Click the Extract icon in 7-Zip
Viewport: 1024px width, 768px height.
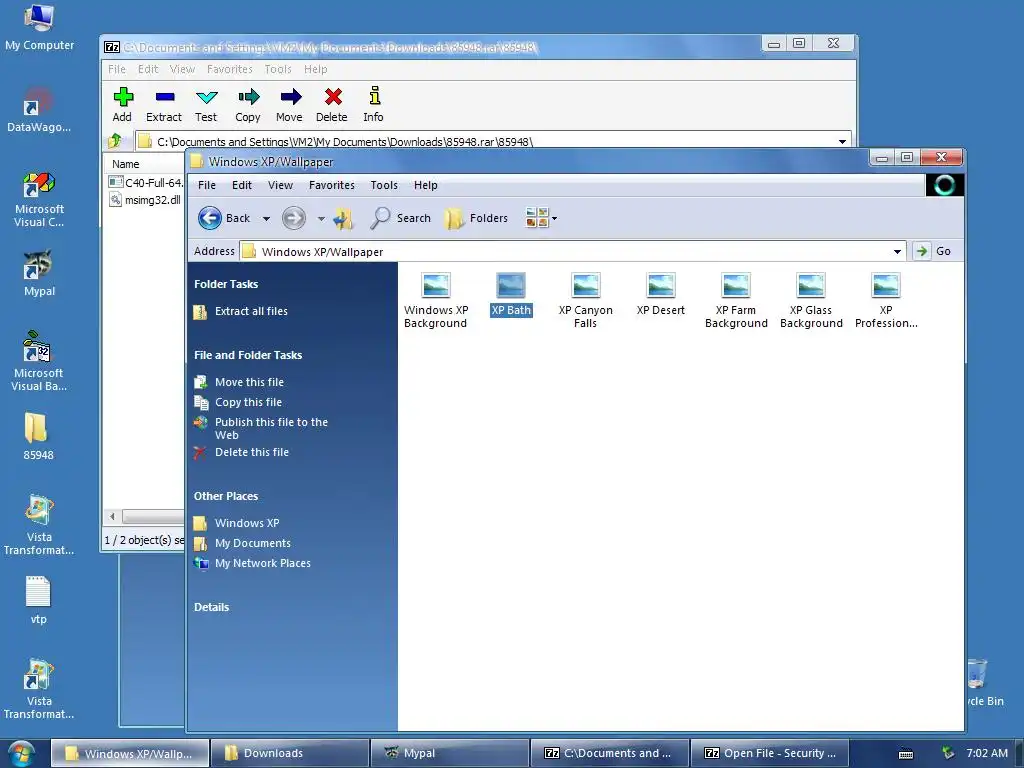164,104
